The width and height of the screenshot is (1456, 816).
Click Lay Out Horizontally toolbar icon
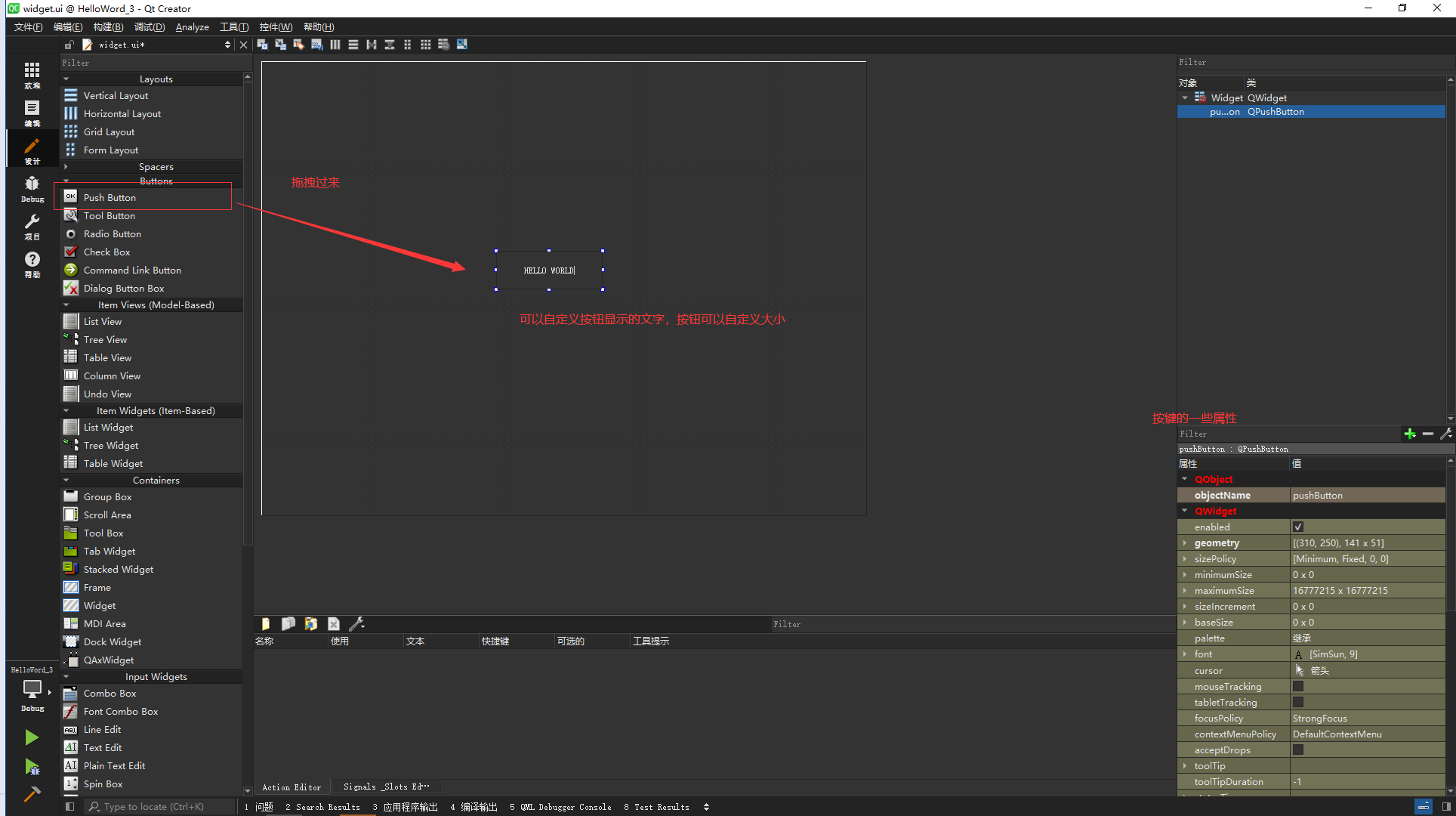click(x=335, y=45)
